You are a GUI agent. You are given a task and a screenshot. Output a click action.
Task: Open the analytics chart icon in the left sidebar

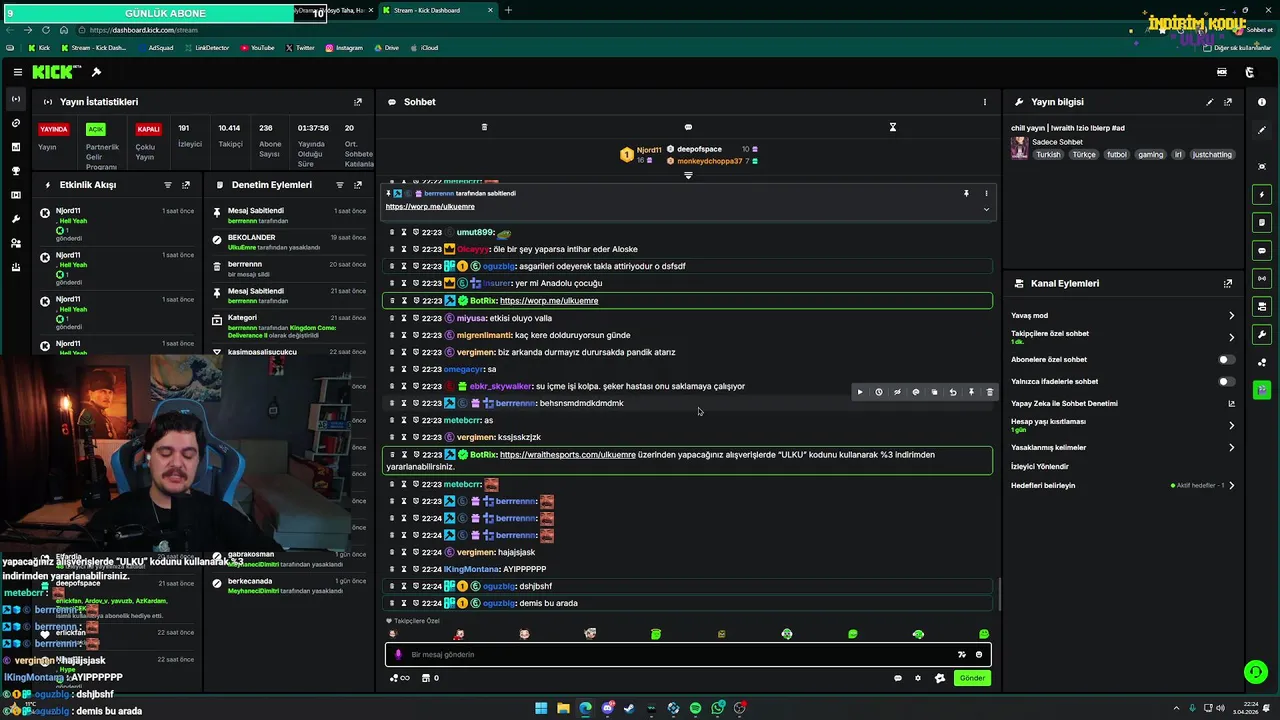click(x=15, y=147)
